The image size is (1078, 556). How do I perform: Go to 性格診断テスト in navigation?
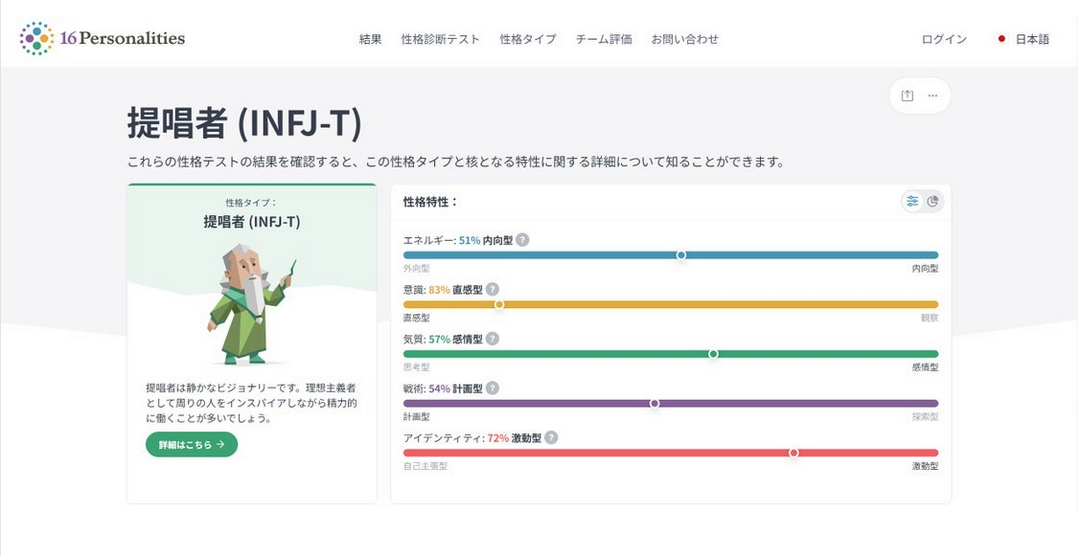pos(440,40)
